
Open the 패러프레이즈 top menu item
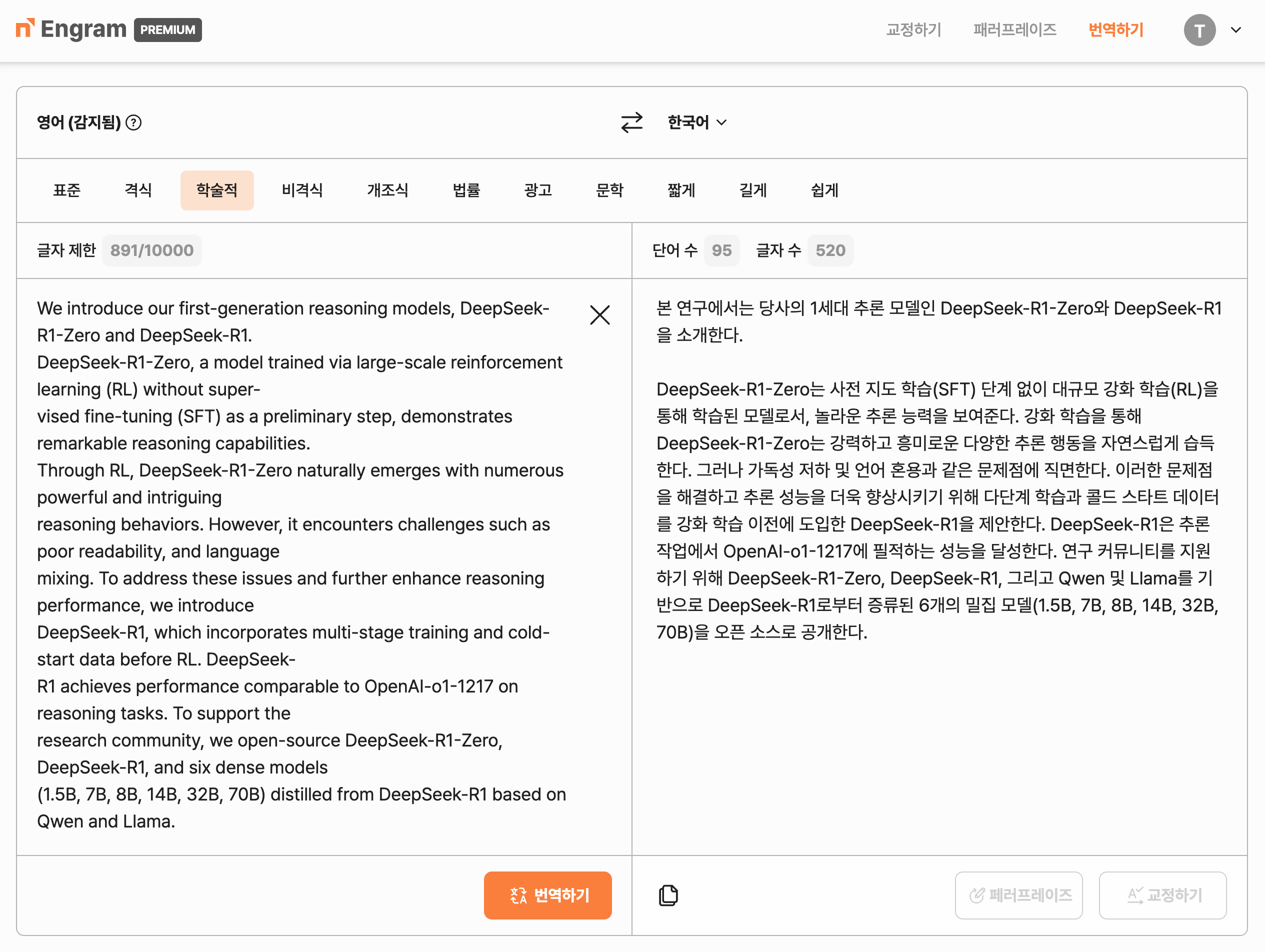pos(1014,29)
